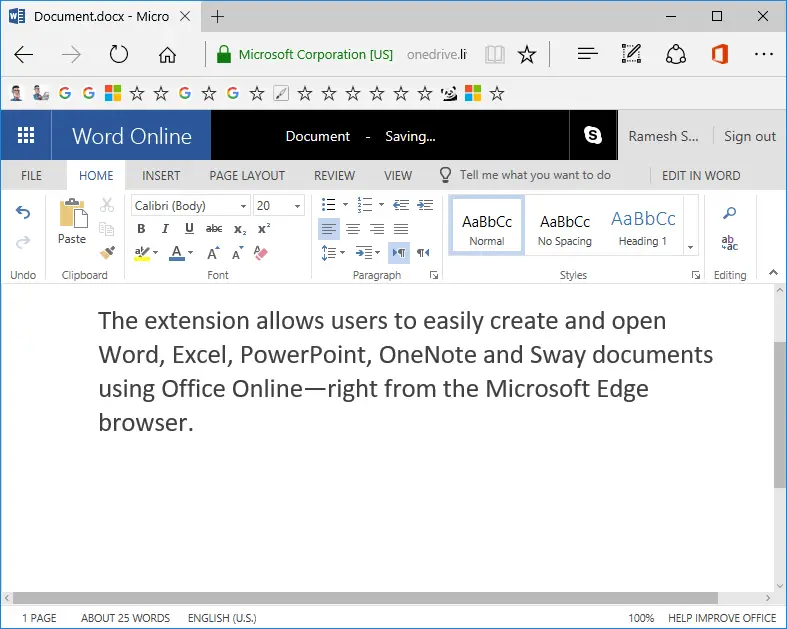Open text highlight color dropdown arrow
Image resolution: width=787 pixels, height=629 pixels.
coord(156,253)
